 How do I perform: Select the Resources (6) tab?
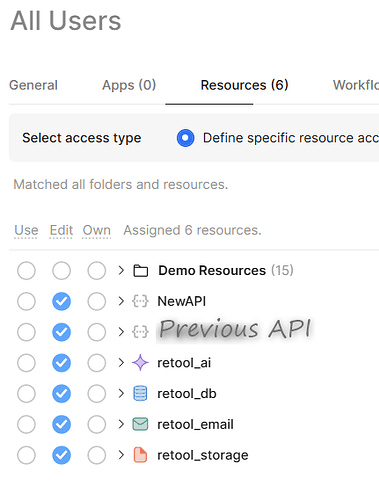pos(244,85)
